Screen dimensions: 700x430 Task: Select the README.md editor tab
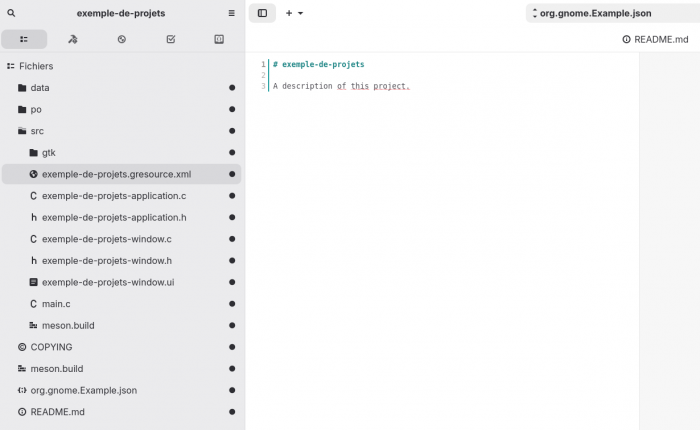click(x=655, y=39)
